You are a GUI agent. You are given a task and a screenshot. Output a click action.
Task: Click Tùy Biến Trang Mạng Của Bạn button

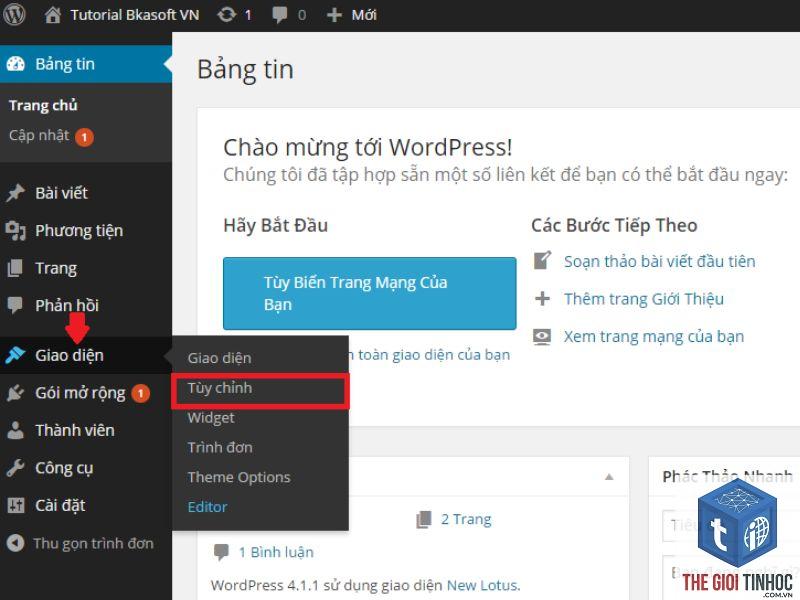(369, 293)
